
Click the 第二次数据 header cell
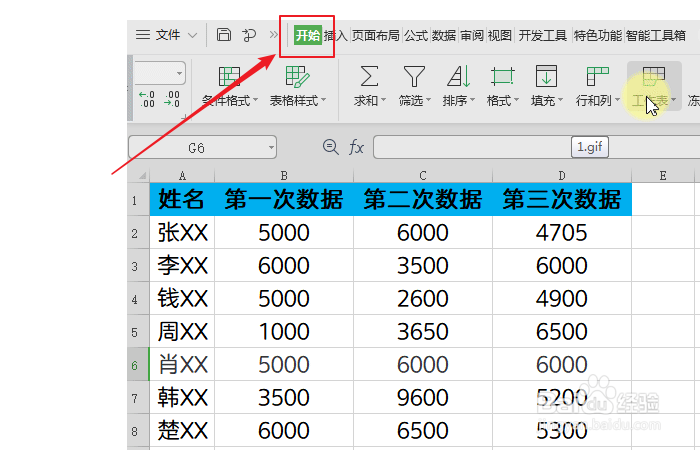pyautogui.click(x=423, y=200)
